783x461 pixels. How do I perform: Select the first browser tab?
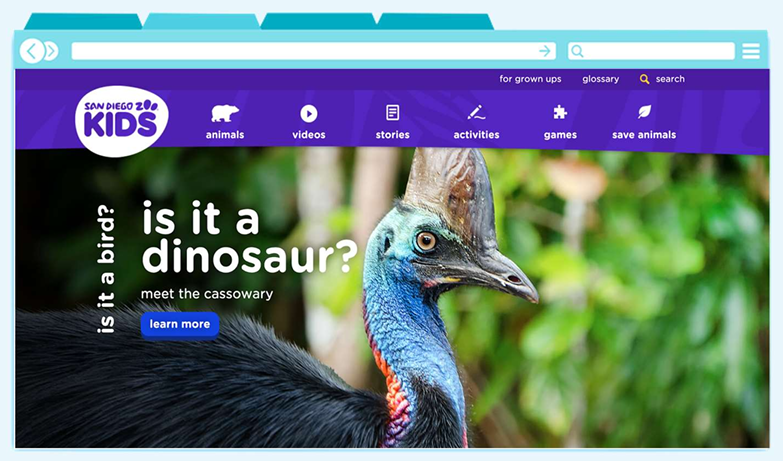tap(83, 21)
